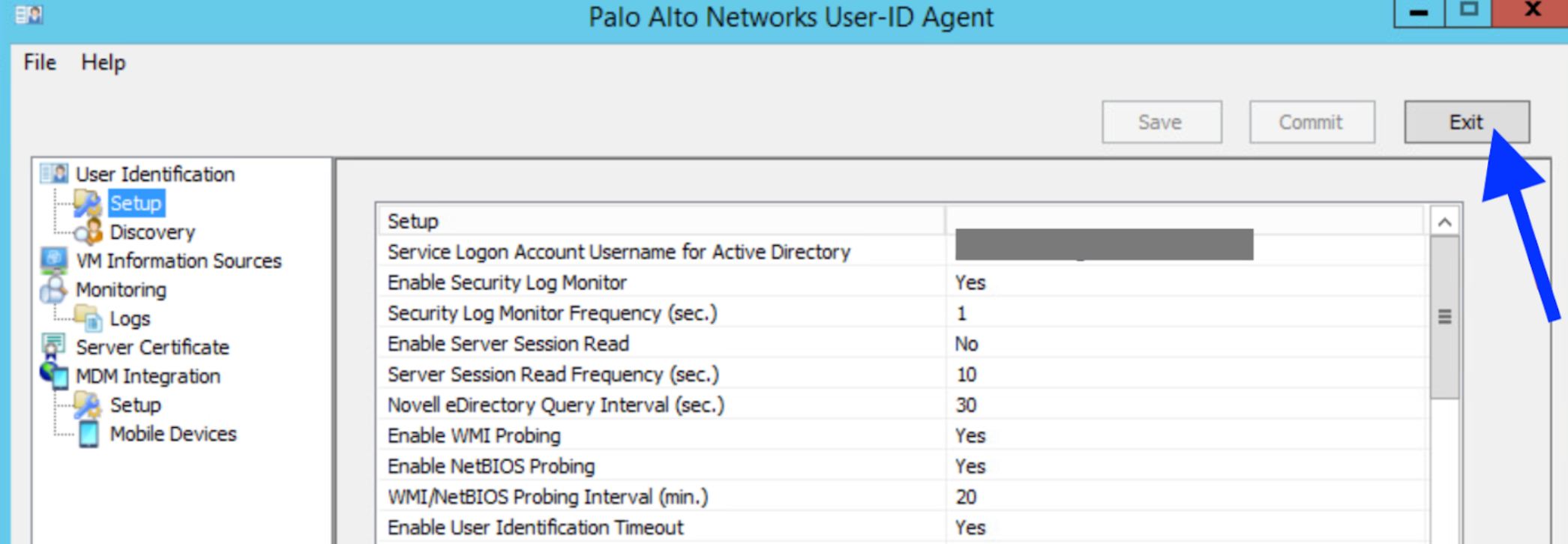Screen dimensions: 1568x544
Task: Click the VM Information Sources monitor icon
Action: (x=54, y=261)
